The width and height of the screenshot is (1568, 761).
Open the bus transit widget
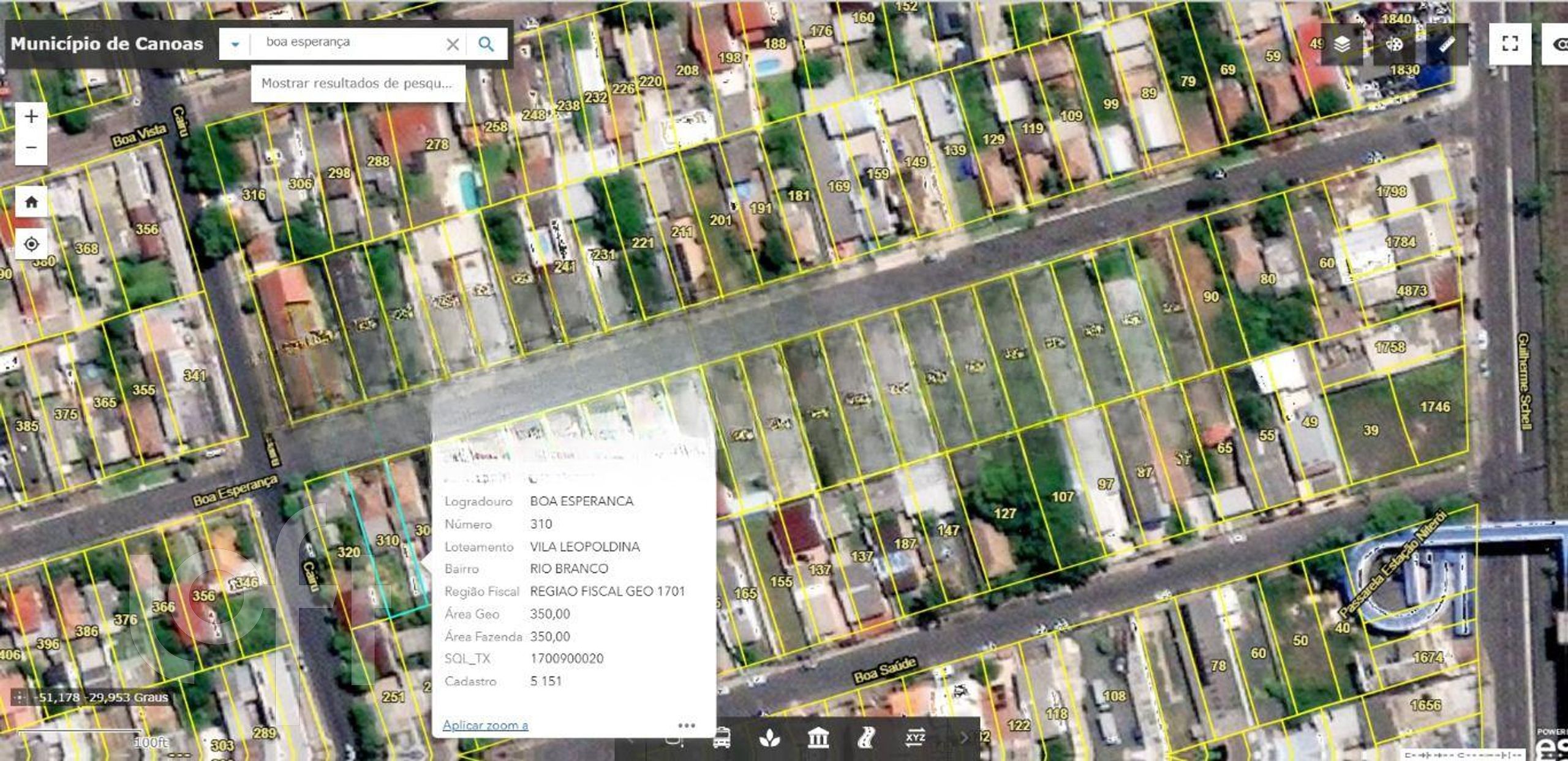(722, 738)
